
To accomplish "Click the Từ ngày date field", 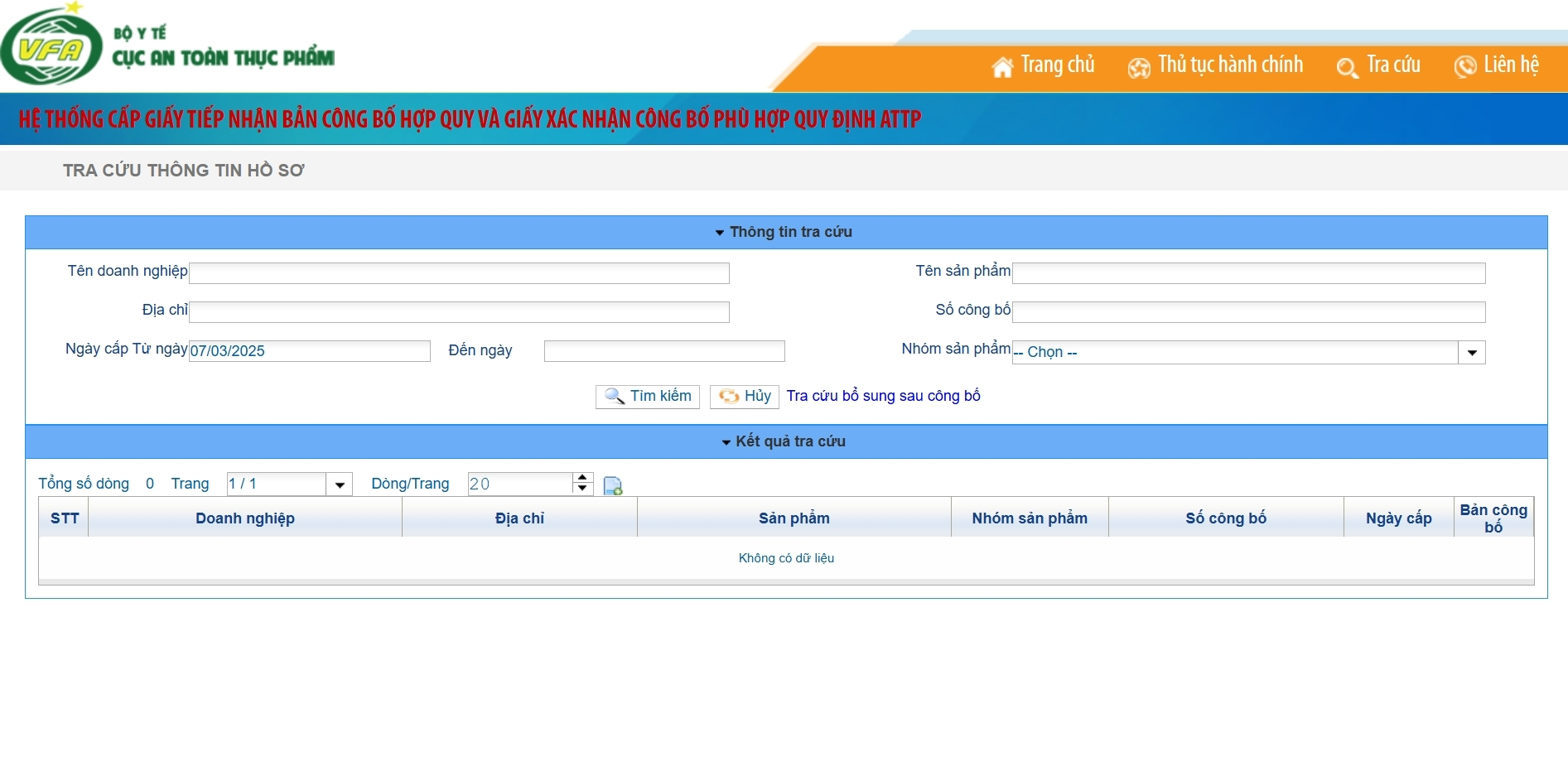I will [x=310, y=351].
